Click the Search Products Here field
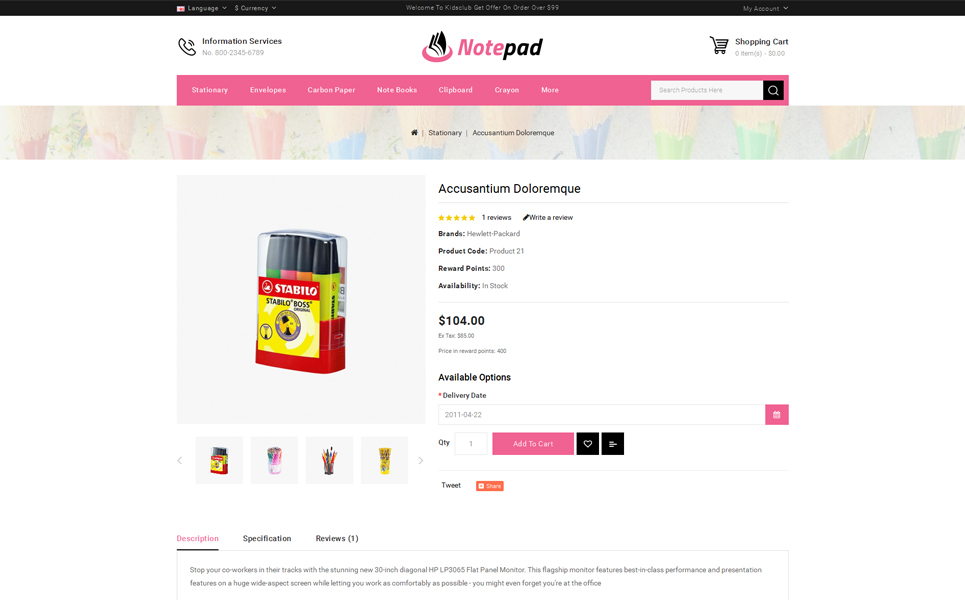The width and height of the screenshot is (965, 600). [707, 90]
